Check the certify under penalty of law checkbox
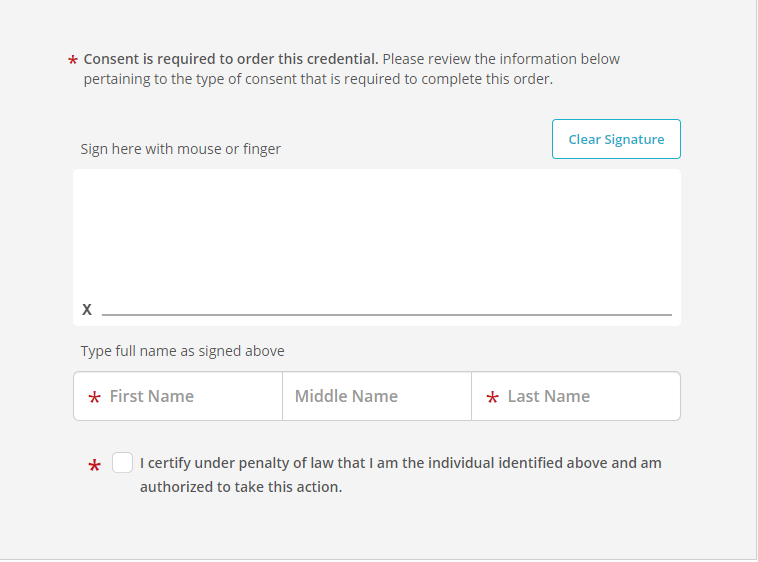Viewport: 758px width, 562px height. click(122, 463)
